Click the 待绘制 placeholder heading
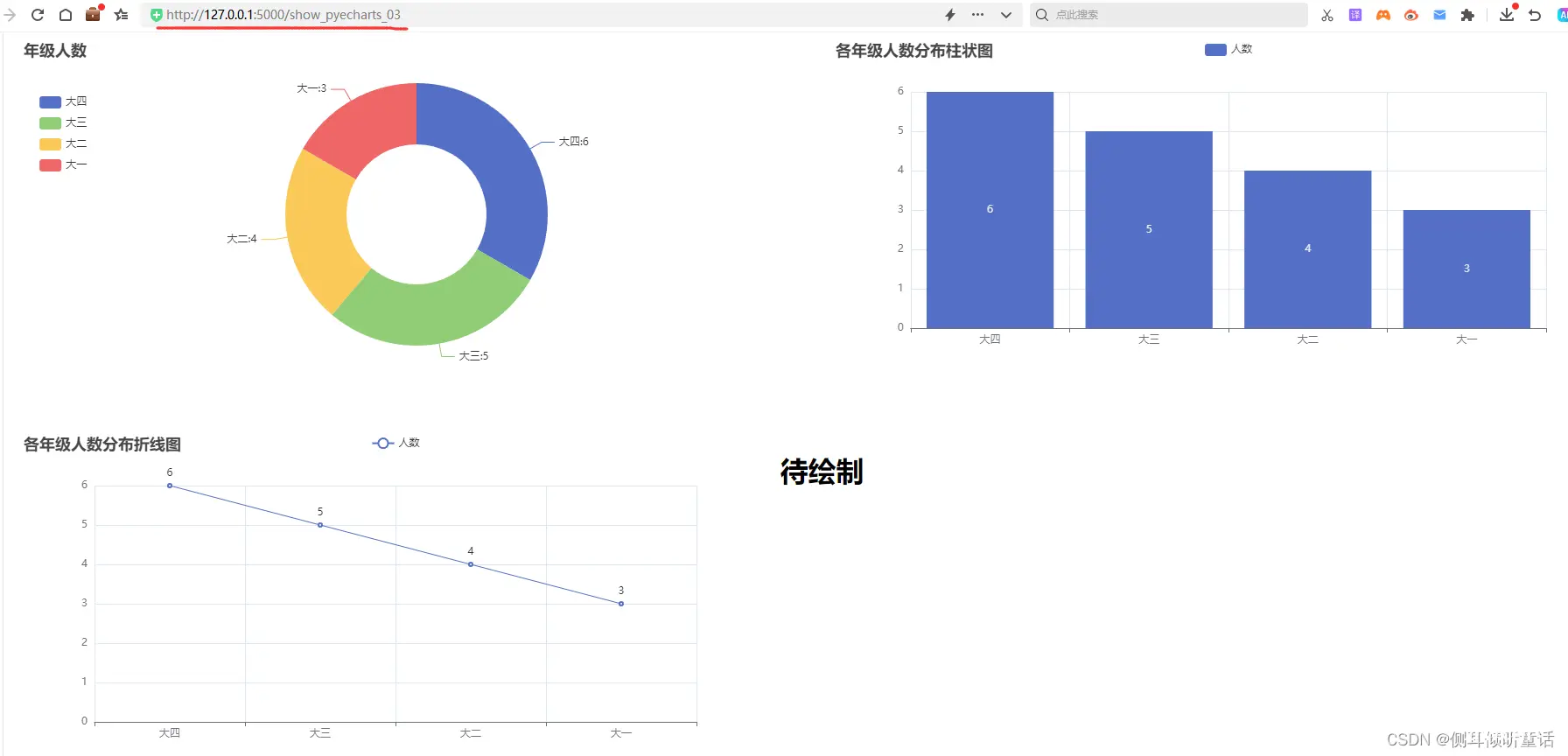The height and width of the screenshot is (756, 1568). coord(822,472)
